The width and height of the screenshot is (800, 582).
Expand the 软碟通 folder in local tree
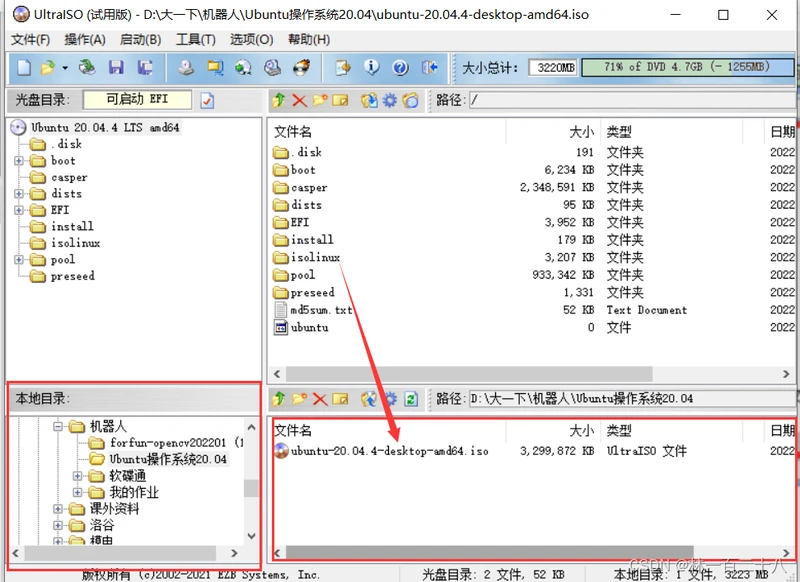[78, 476]
